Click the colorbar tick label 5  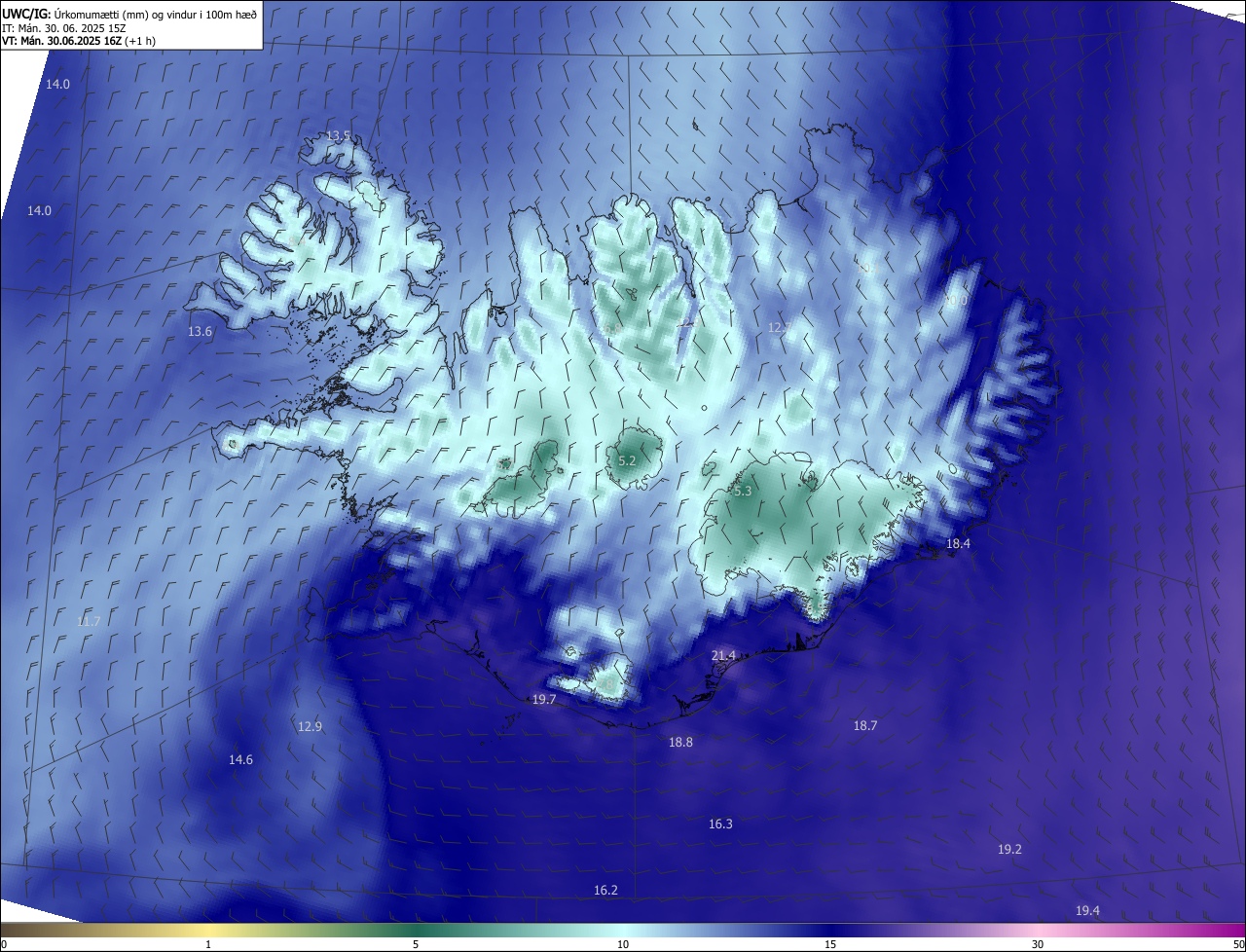pyautogui.click(x=416, y=944)
